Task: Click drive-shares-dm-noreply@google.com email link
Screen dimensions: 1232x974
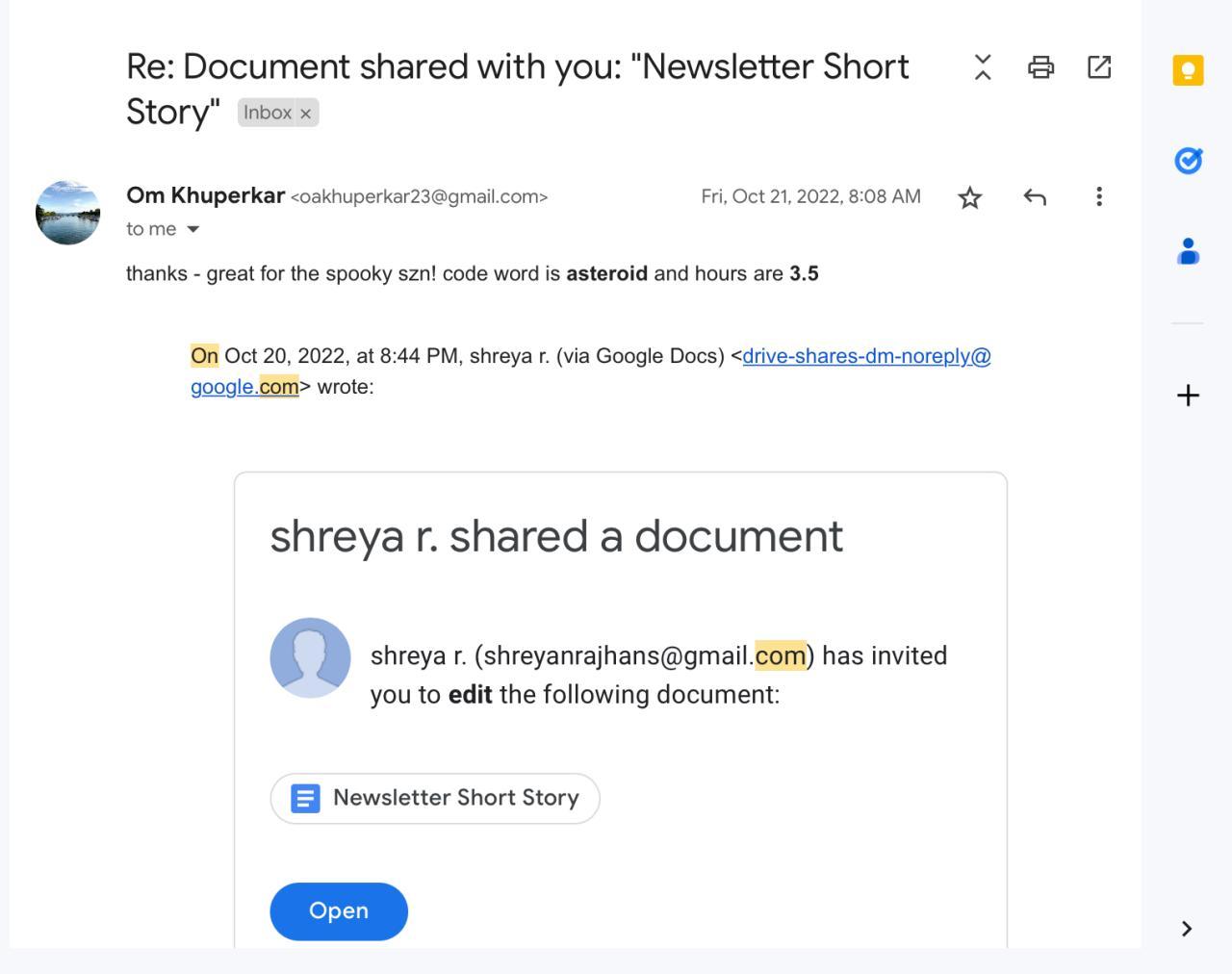Action: tap(866, 356)
